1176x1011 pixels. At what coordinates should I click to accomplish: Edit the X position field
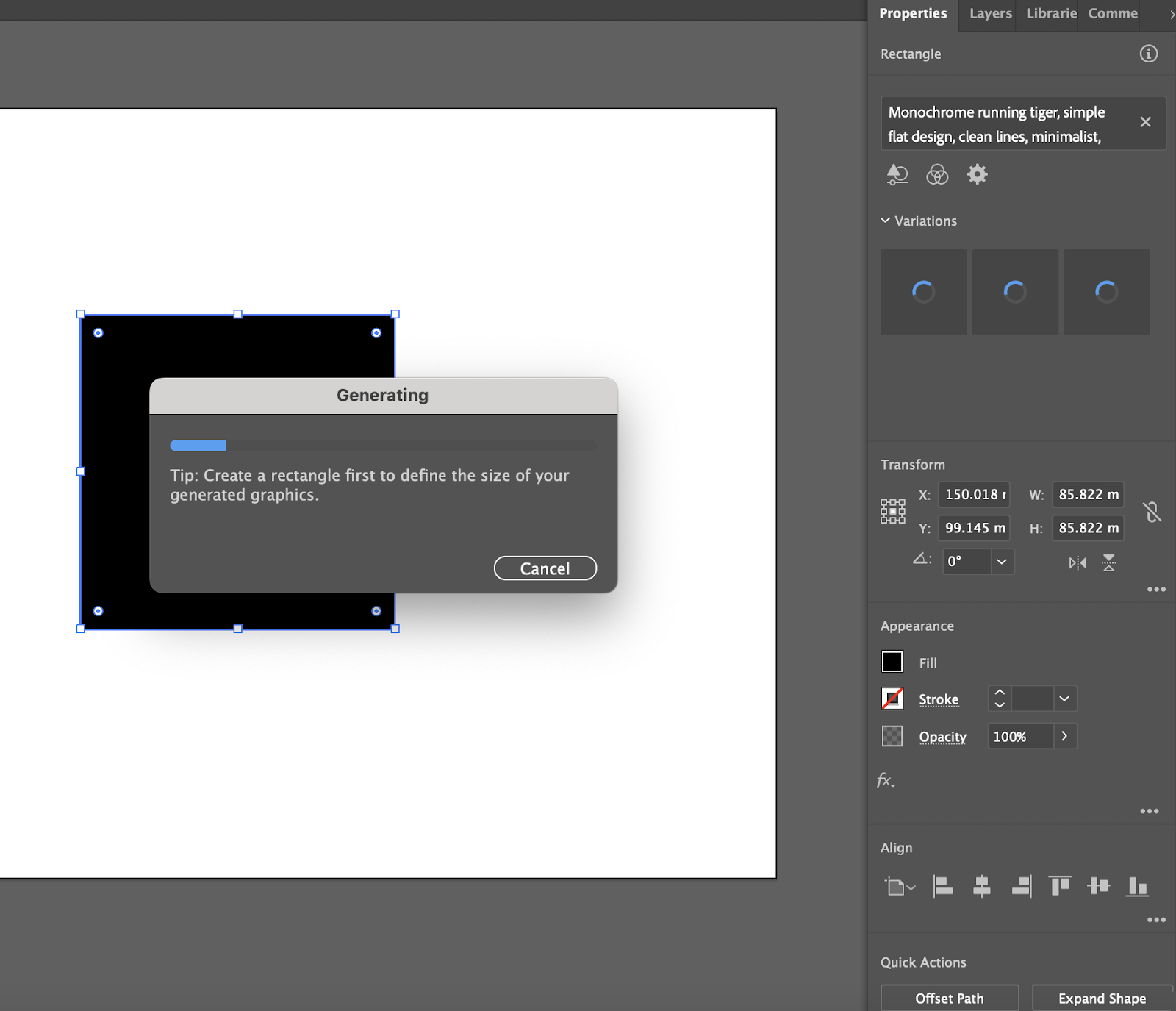[x=975, y=495]
